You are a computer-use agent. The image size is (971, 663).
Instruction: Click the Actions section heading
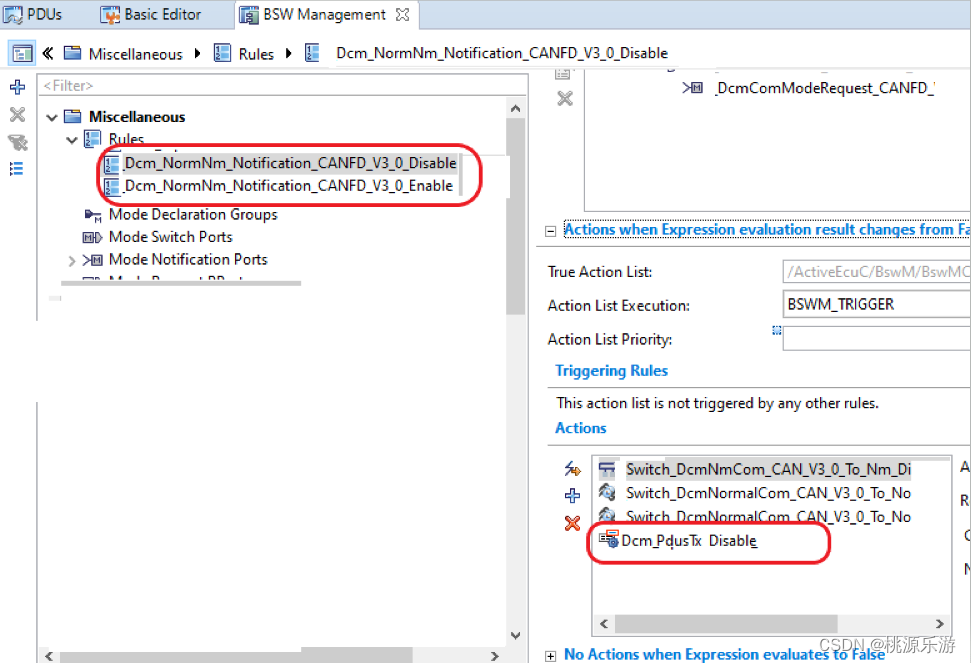tap(580, 428)
